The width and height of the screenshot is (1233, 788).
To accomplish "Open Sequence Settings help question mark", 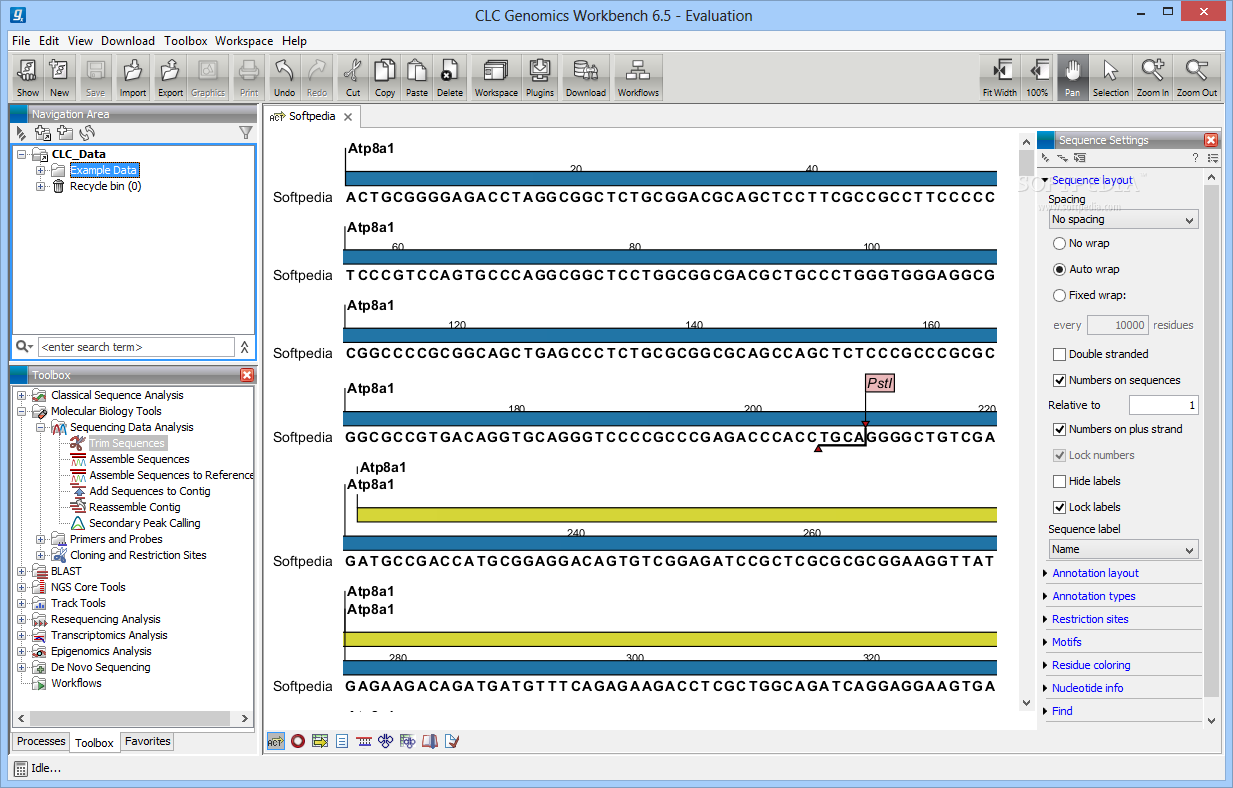I will (1195, 158).
